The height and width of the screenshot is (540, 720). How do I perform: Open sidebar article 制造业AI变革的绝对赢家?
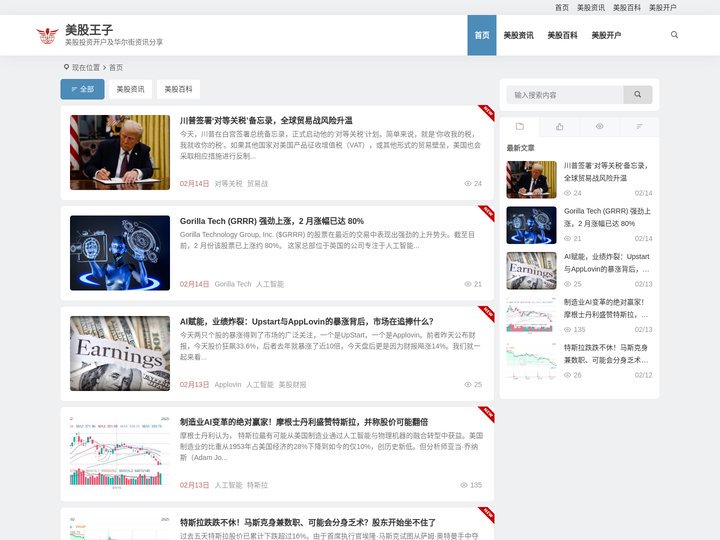click(x=606, y=308)
